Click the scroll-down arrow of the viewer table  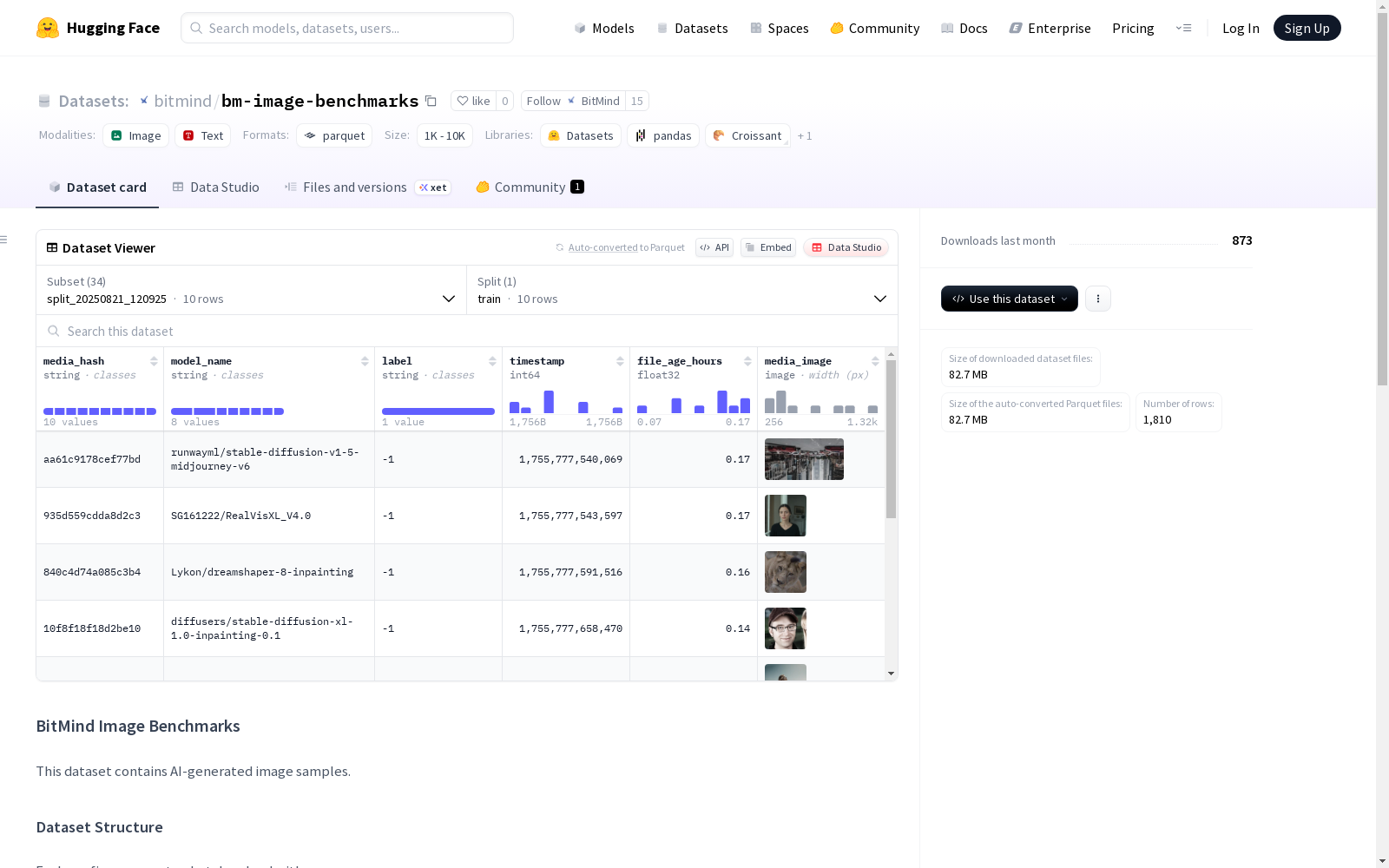click(x=891, y=674)
